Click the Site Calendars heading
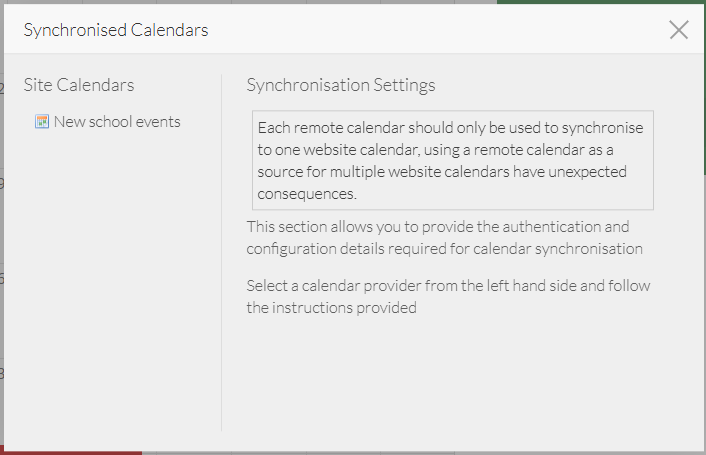Screen dimensions: 706x455 (79, 85)
